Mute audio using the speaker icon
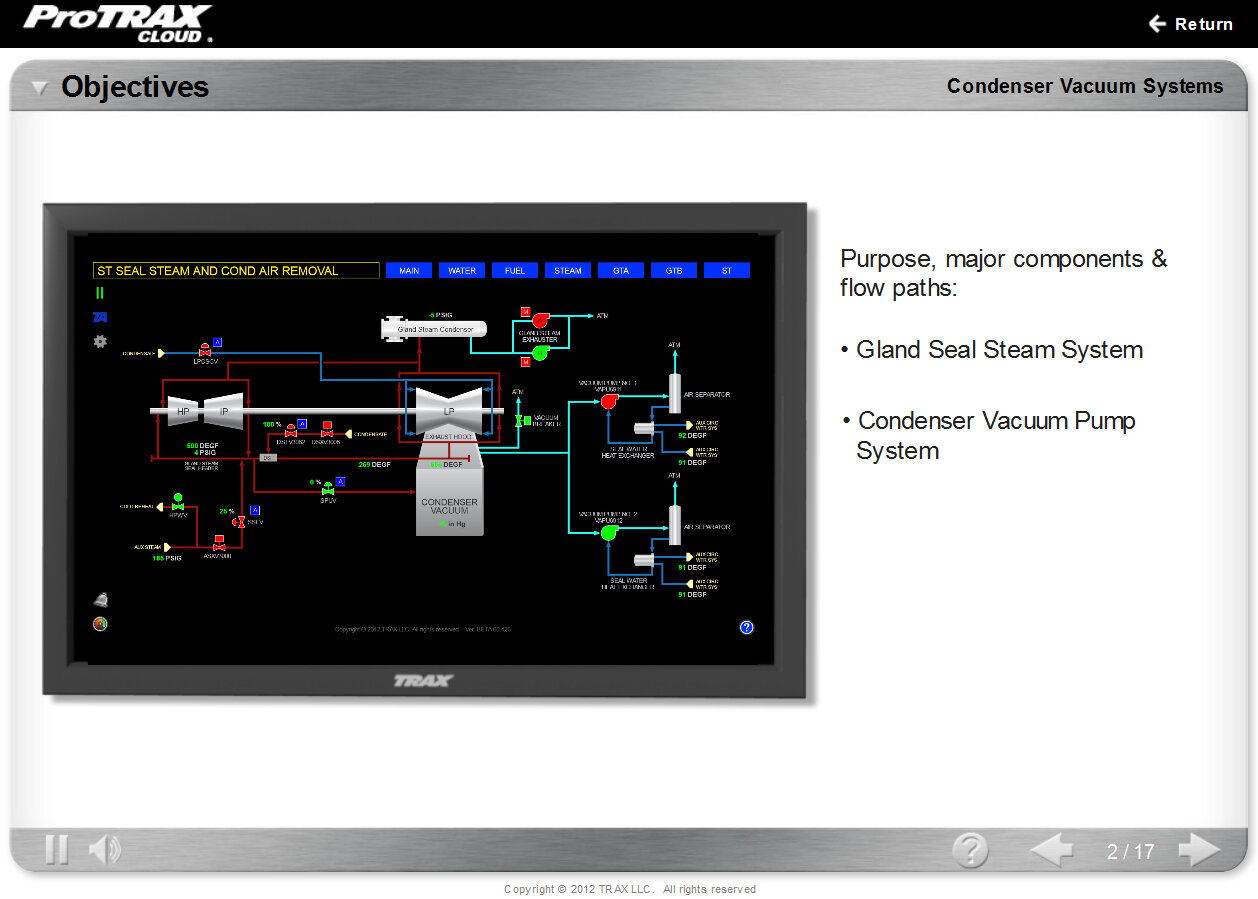The width and height of the screenshot is (1258, 899). coord(103,848)
